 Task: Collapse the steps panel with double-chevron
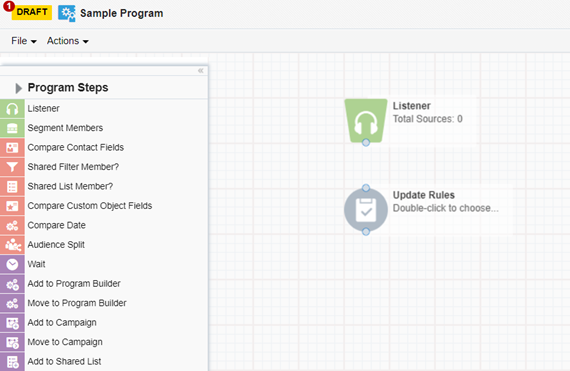[200, 70]
